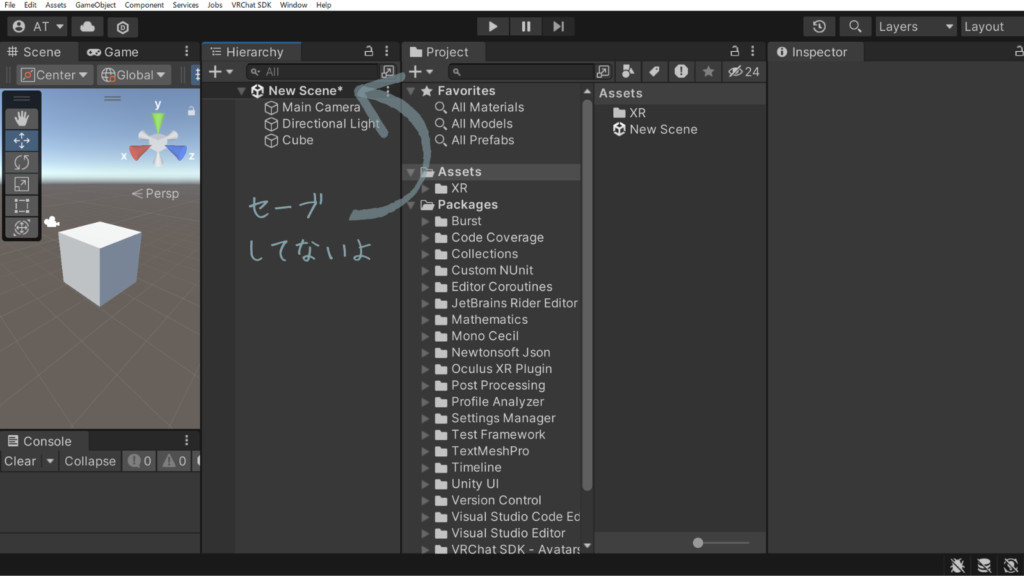The height and width of the screenshot is (576, 1024).
Task: Select the Rect transform tool
Action: [21, 206]
